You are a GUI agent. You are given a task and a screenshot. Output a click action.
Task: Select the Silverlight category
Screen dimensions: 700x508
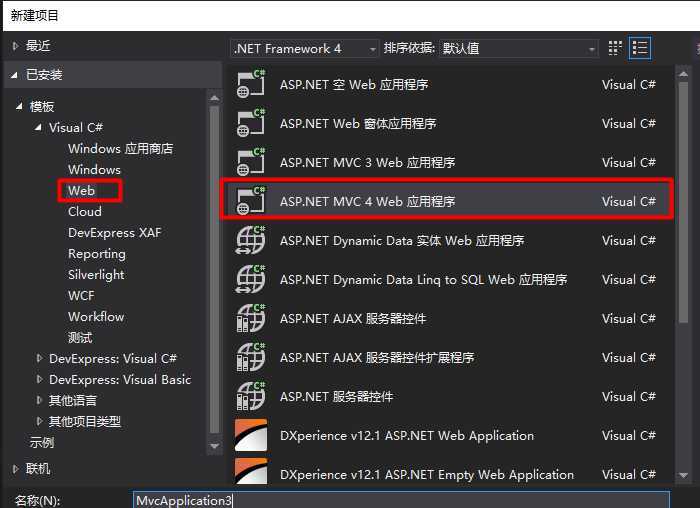pos(96,275)
